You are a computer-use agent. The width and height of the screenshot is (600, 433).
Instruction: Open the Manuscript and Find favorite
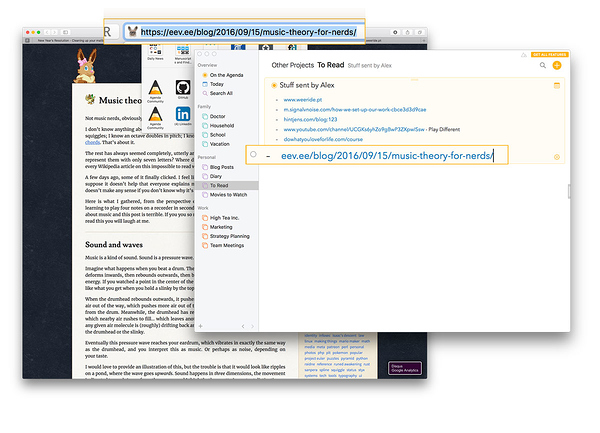point(183,54)
